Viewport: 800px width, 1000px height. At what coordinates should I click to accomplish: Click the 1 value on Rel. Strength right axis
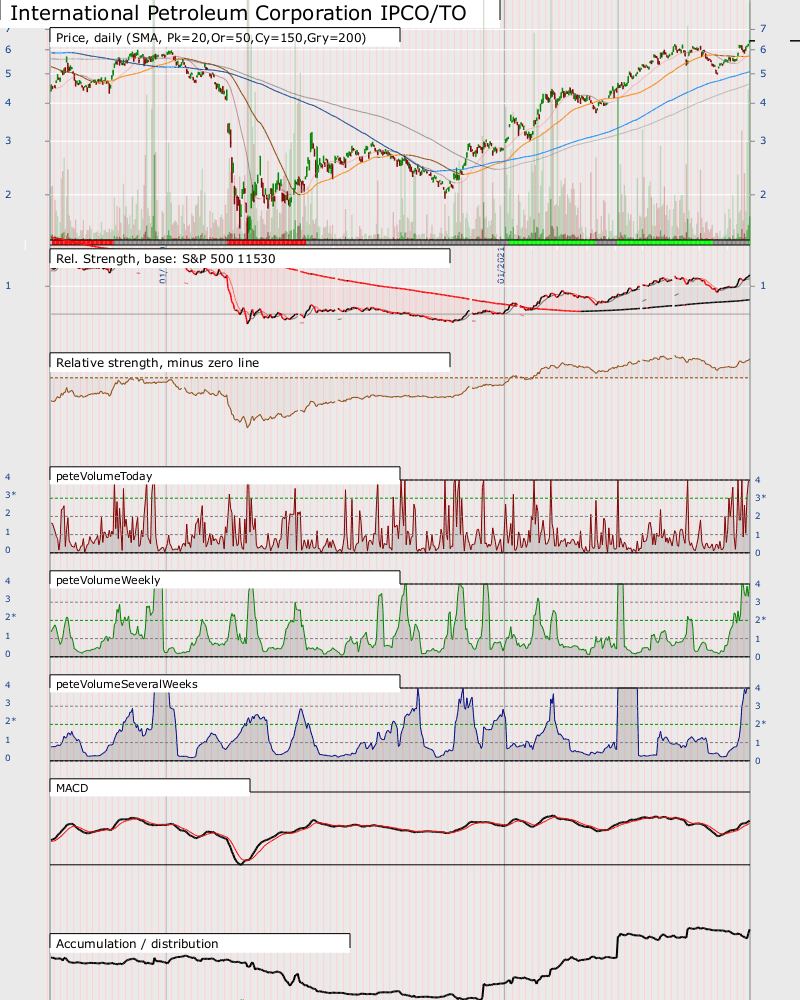click(763, 286)
